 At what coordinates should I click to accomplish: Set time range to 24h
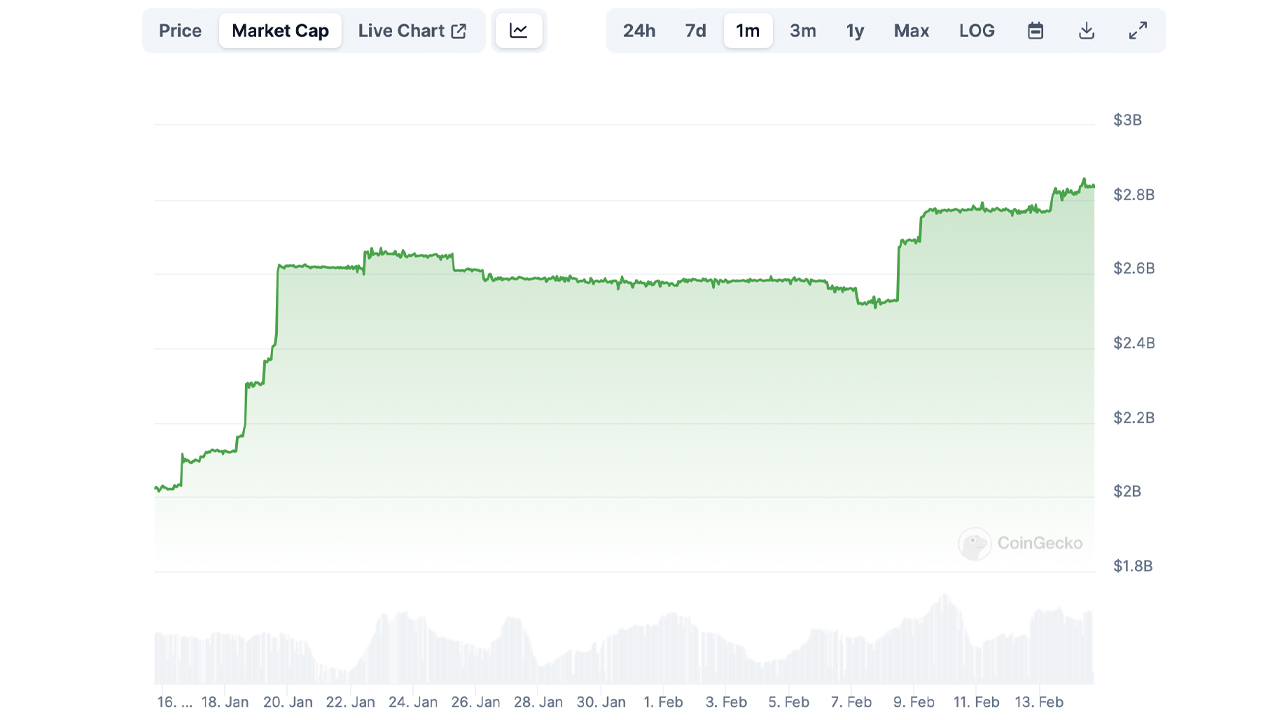(x=639, y=31)
